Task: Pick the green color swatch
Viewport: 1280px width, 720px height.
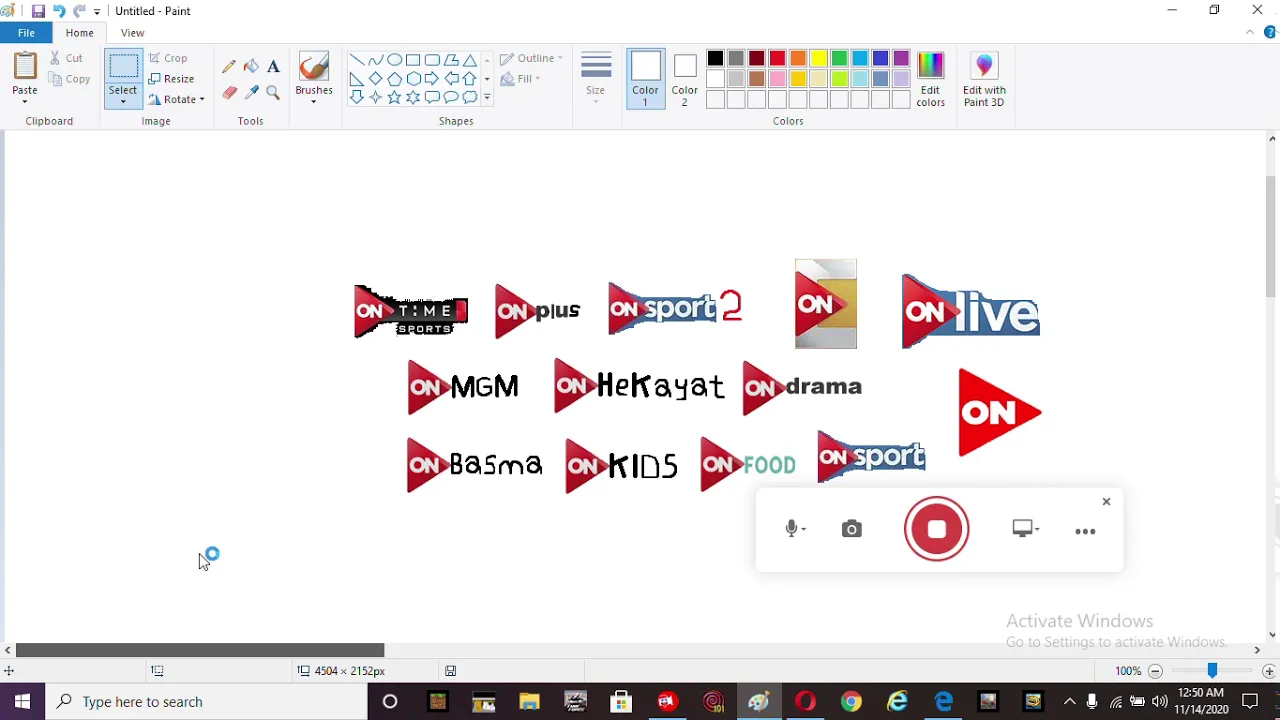Action: pyautogui.click(x=839, y=59)
